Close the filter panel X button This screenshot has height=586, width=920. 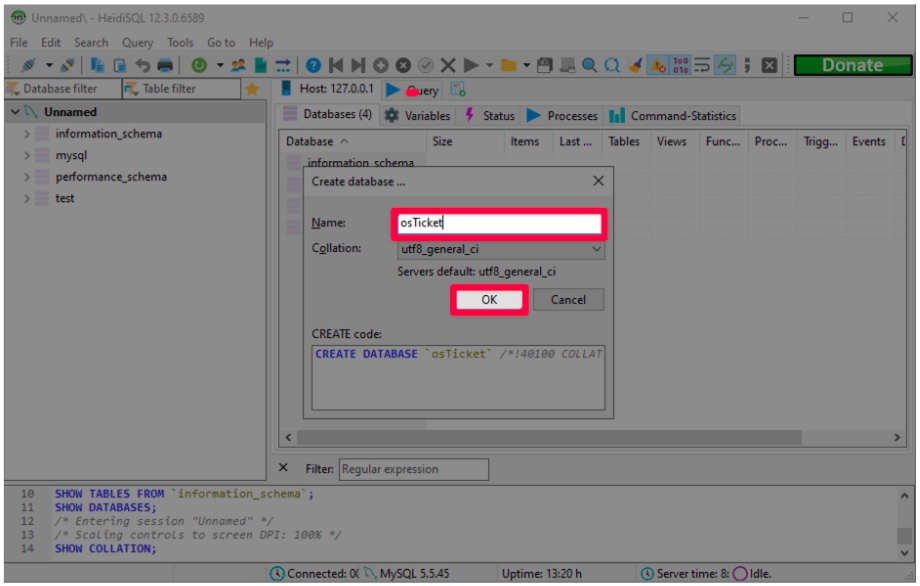coord(283,468)
